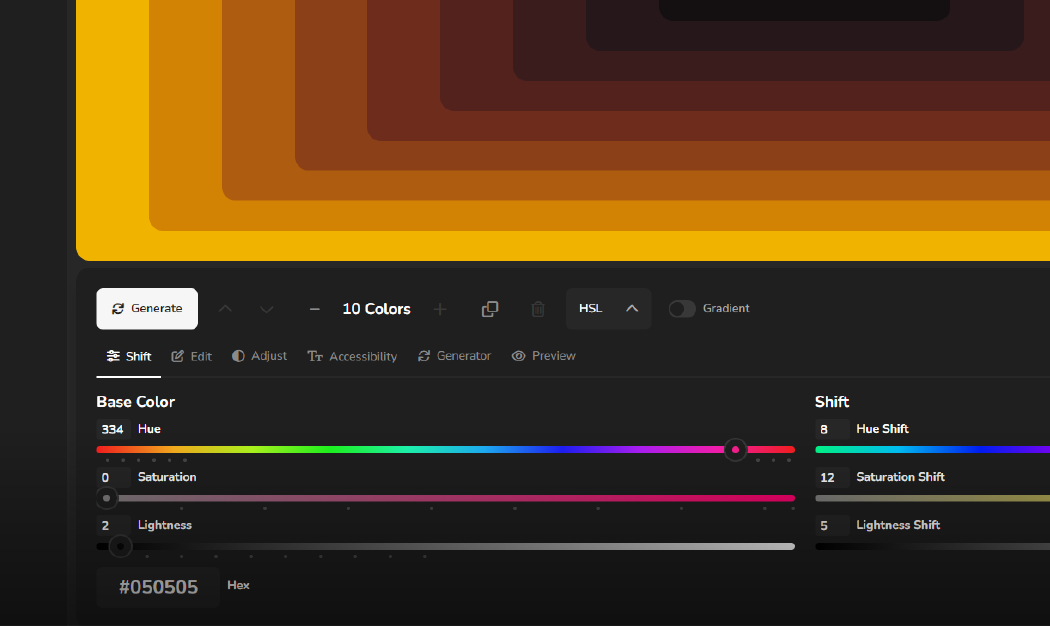Click the Hex field showing #050505
Viewport: 1050px width, 626px height.
click(158, 587)
